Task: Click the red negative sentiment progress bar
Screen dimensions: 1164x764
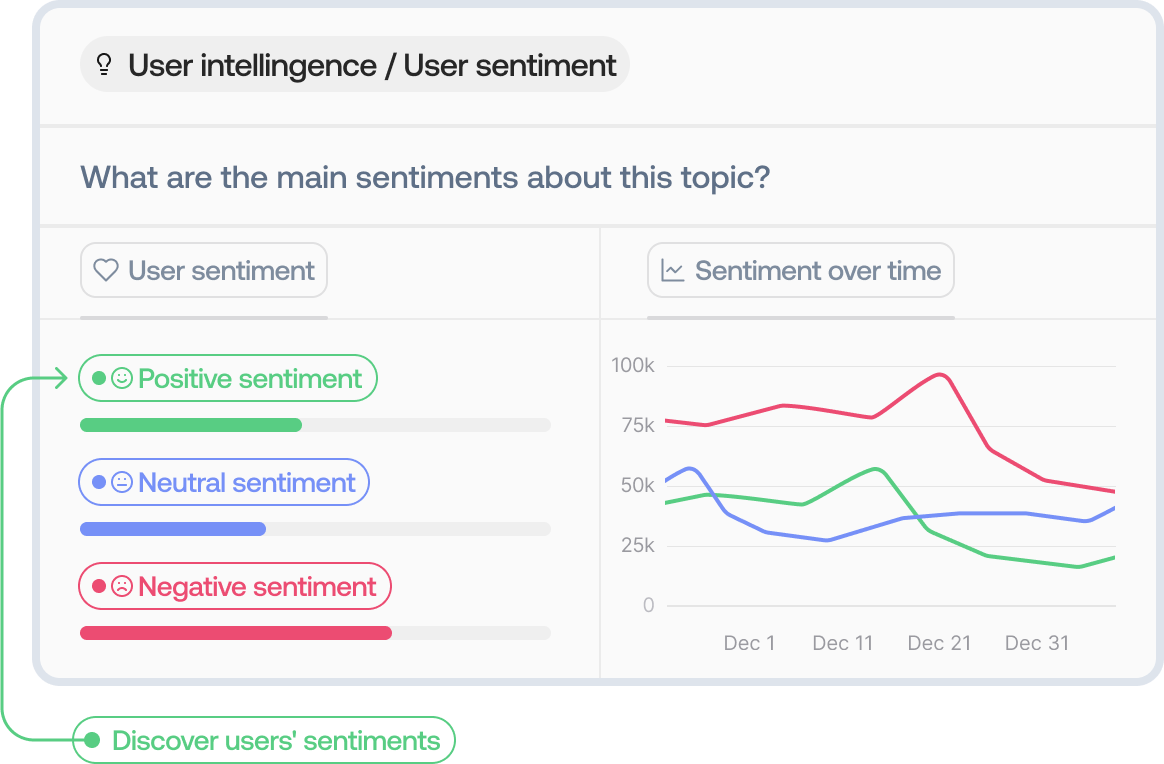Action: tap(235, 633)
